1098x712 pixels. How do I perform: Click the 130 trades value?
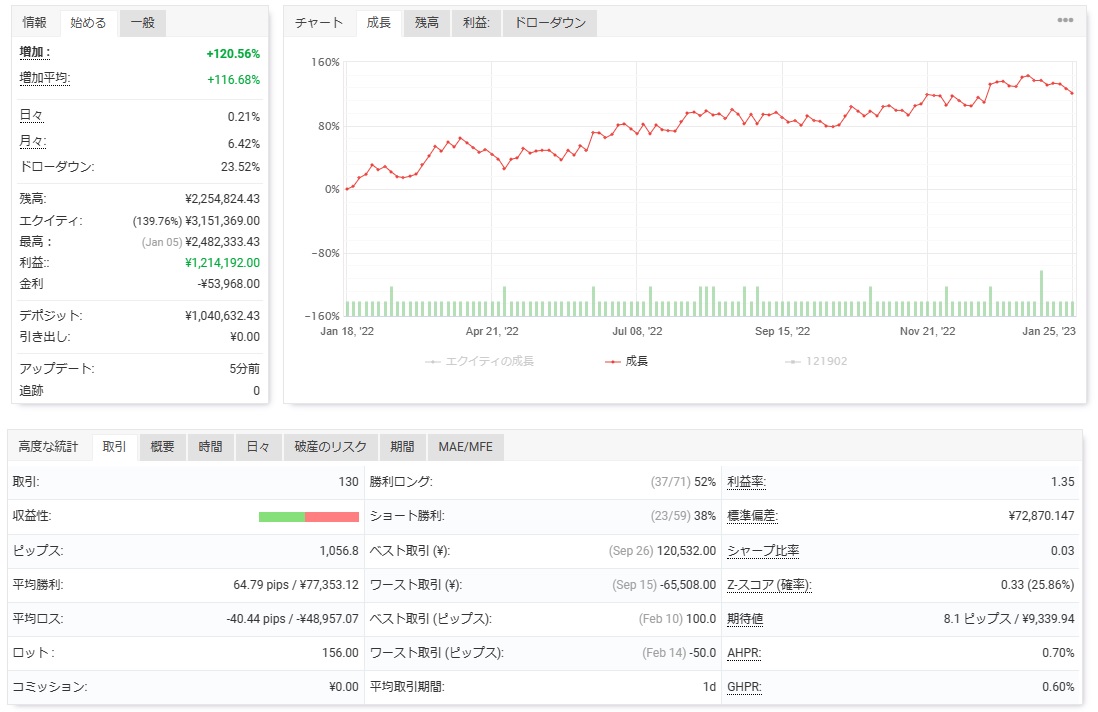point(349,482)
